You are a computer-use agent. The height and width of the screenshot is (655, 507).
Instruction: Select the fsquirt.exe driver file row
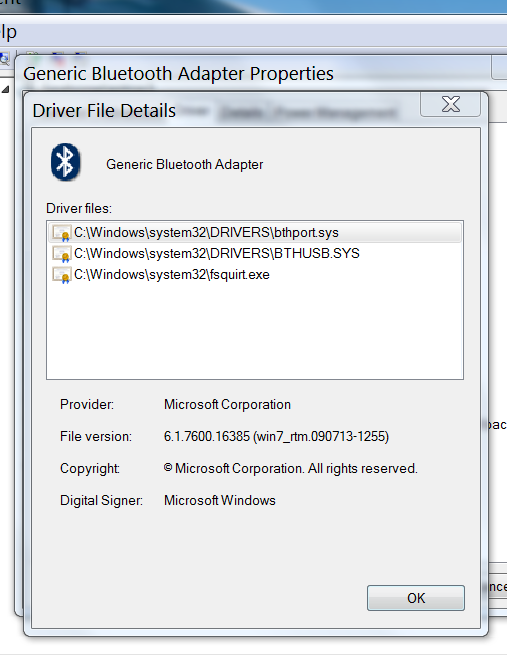pos(255,274)
